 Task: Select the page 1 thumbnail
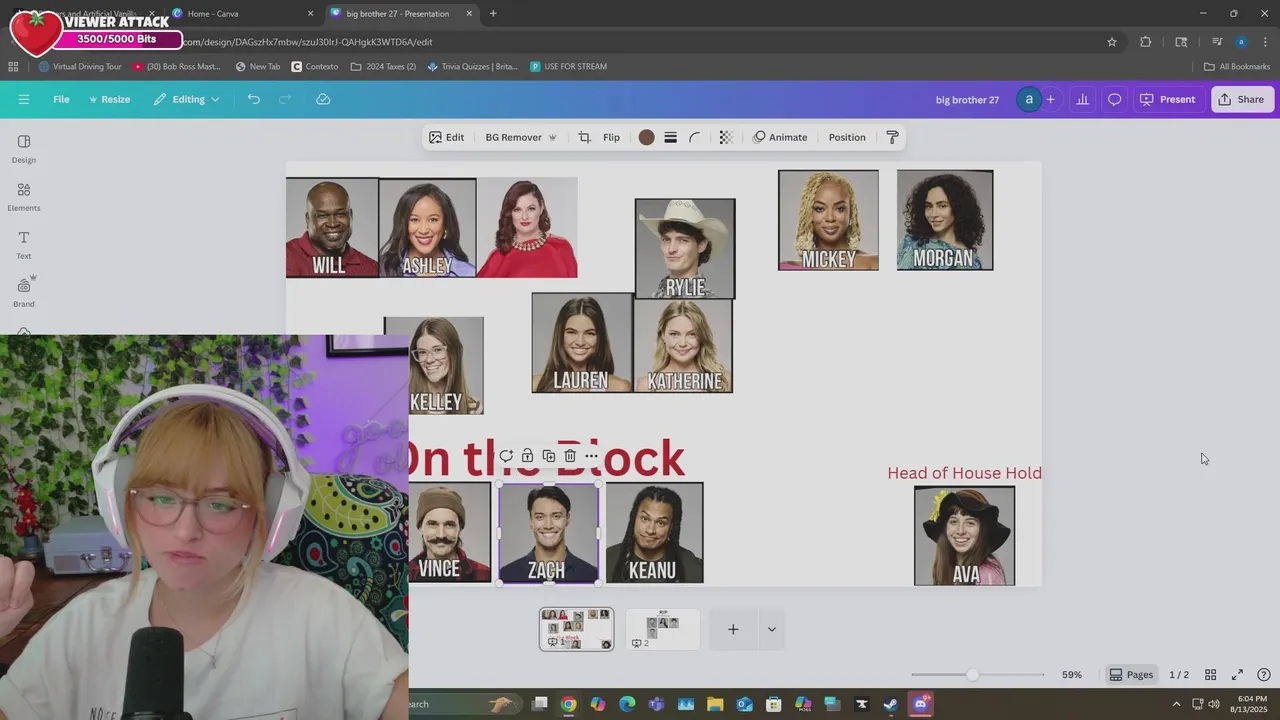[576, 629]
